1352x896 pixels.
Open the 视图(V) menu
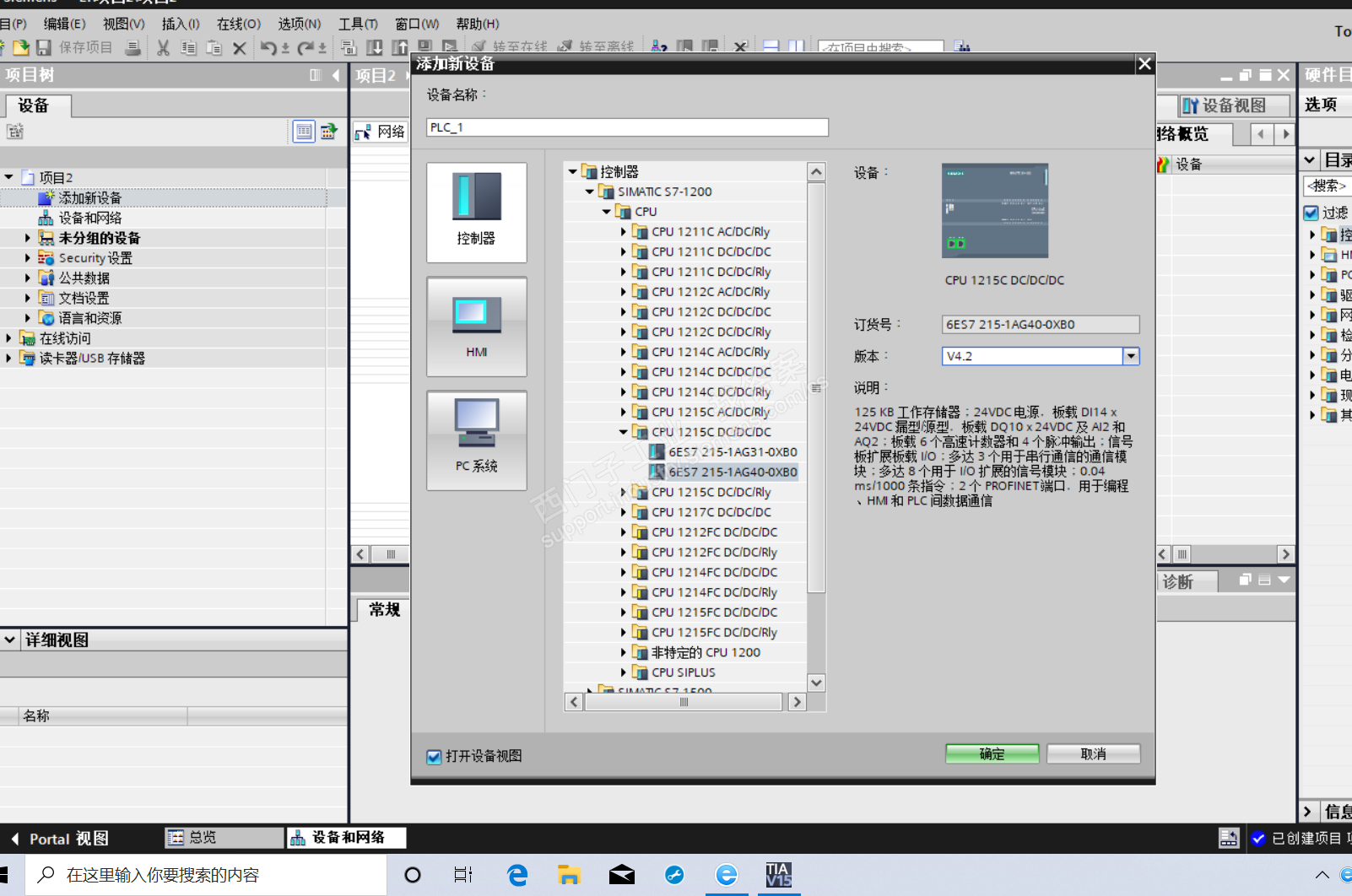[124, 24]
